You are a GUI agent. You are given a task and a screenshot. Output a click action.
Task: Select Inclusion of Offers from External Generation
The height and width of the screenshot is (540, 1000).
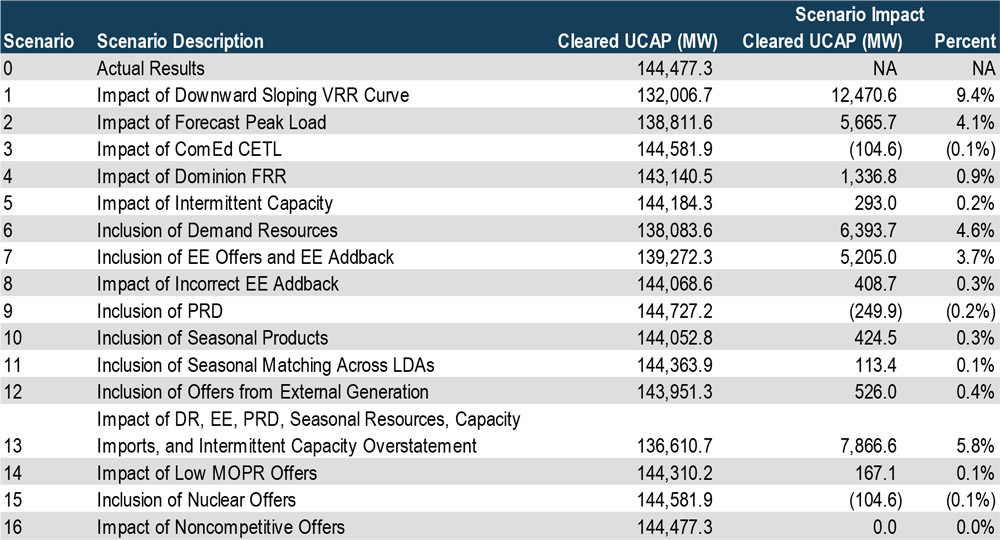[x=262, y=392]
